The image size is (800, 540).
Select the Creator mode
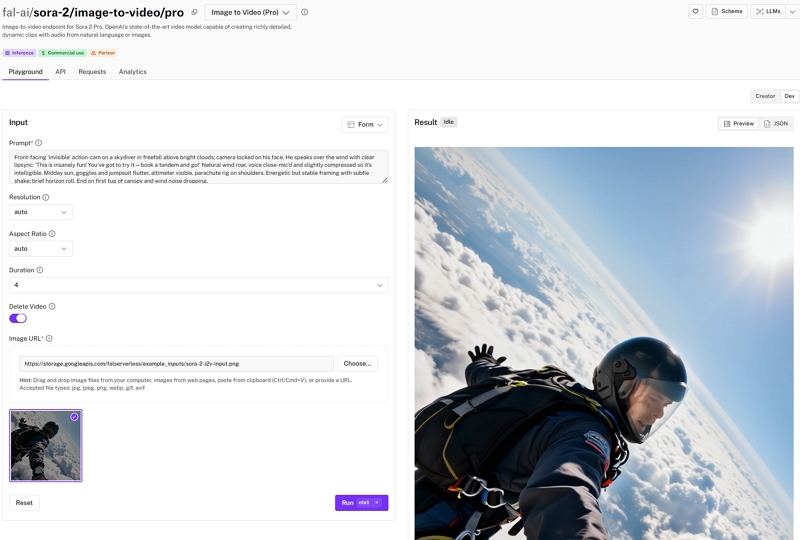point(765,96)
